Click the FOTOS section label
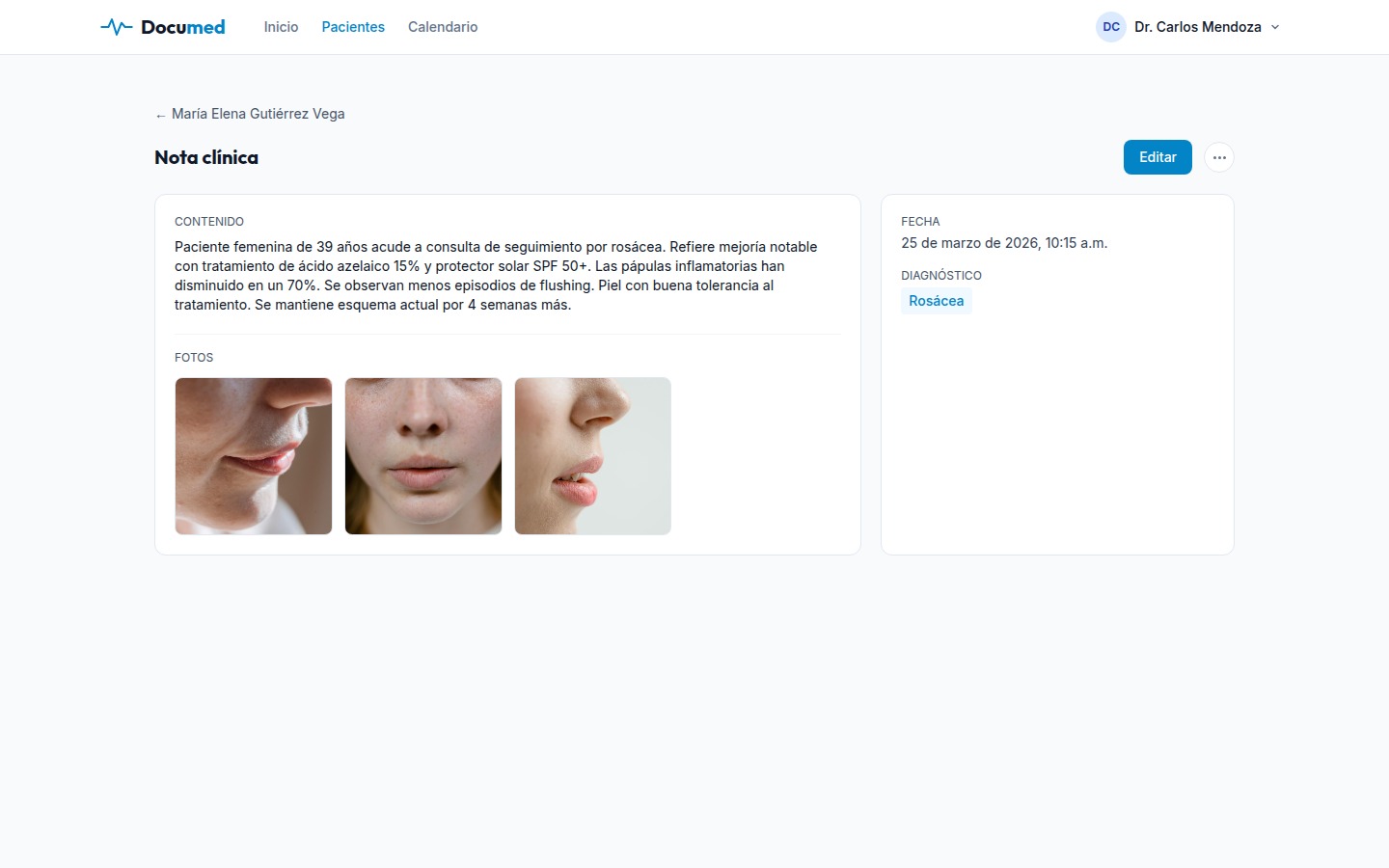The height and width of the screenshot is (868, 1389). (194, 358)
